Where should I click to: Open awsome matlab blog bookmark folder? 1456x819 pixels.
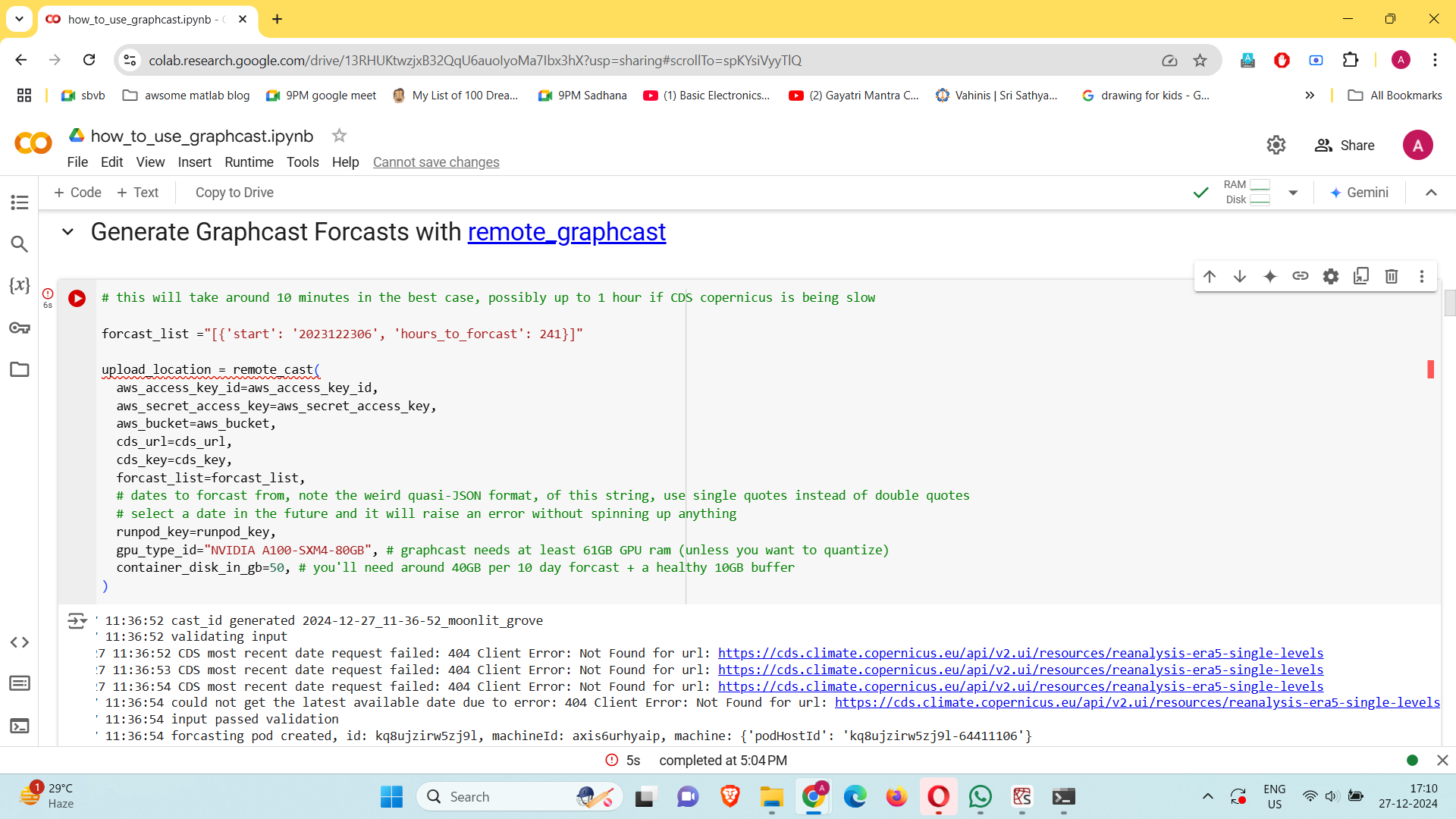[186, 96]
